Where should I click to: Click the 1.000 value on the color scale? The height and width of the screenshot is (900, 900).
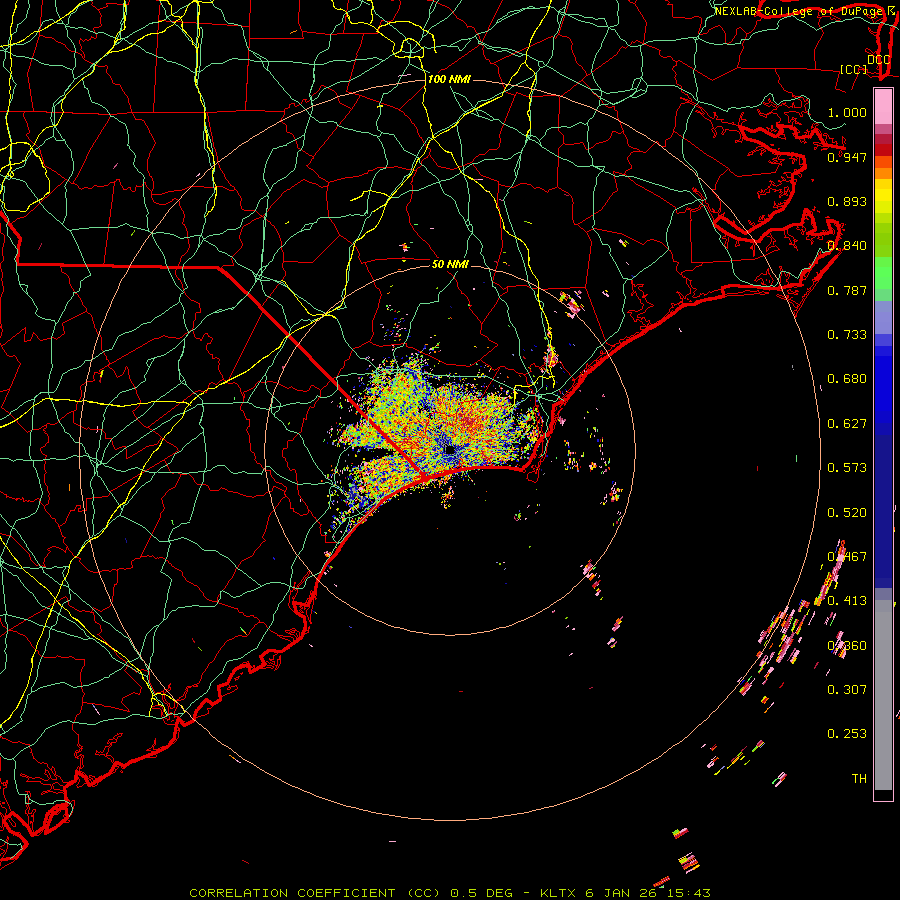coord(847,112)
